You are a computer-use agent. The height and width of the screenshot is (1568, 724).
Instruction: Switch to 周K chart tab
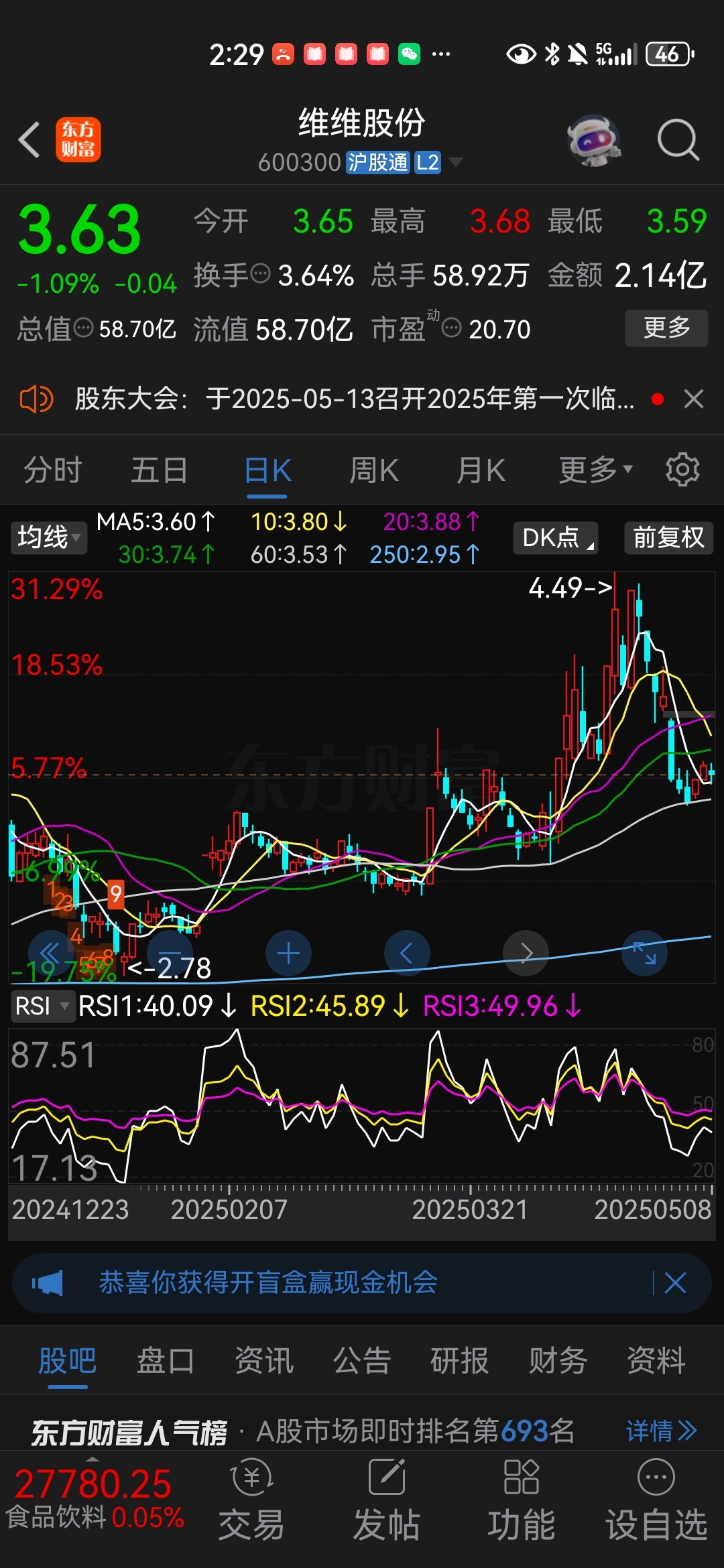pos(374,470)
